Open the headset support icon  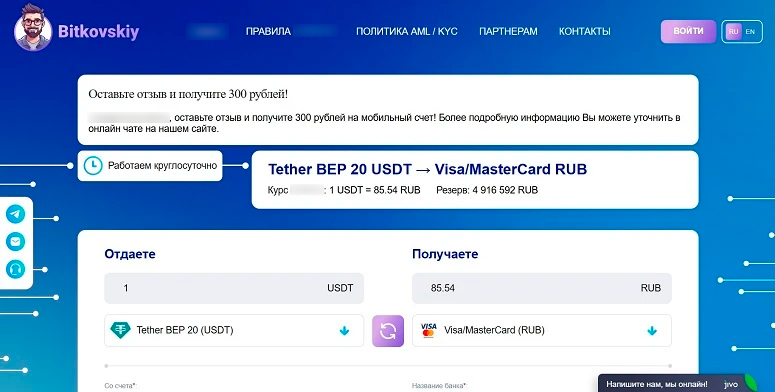[15, 269]
